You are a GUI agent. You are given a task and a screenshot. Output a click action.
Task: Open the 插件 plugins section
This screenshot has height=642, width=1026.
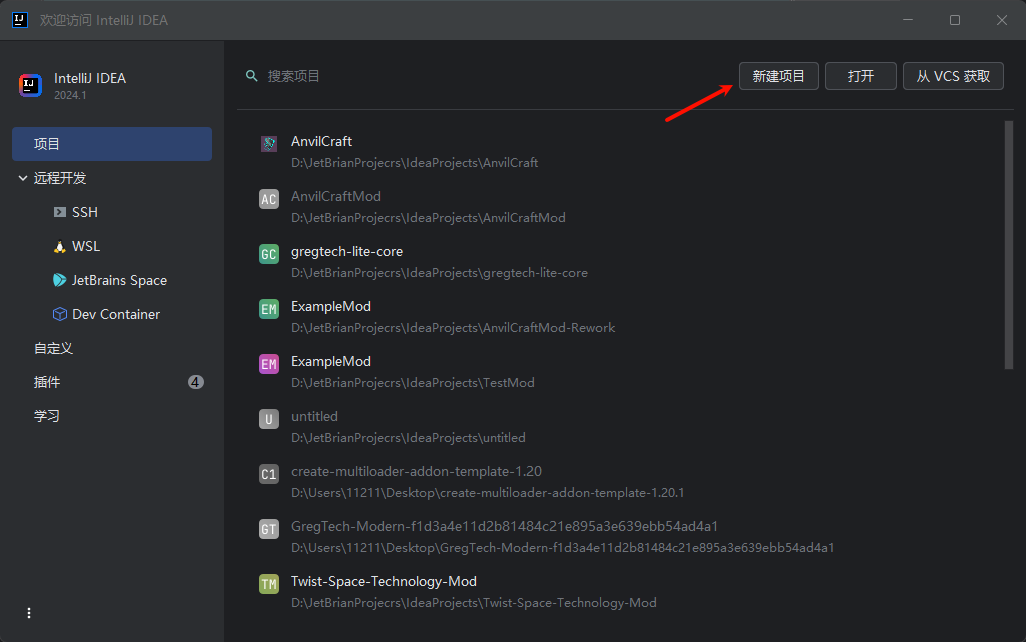coord(47,382)
